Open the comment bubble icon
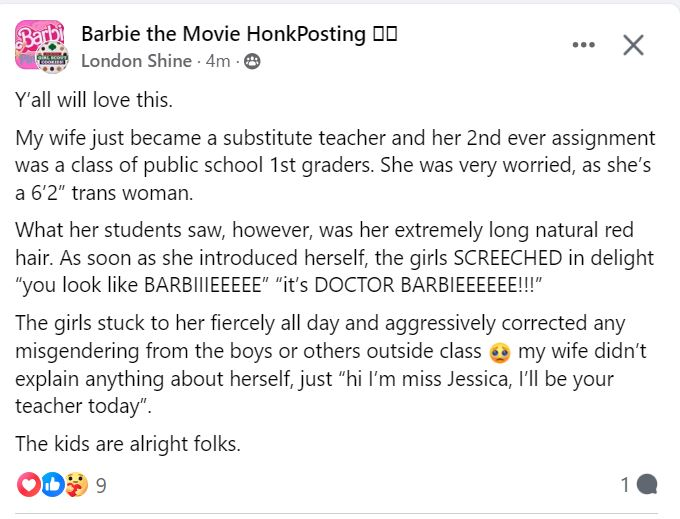 [x=647, y=484]
